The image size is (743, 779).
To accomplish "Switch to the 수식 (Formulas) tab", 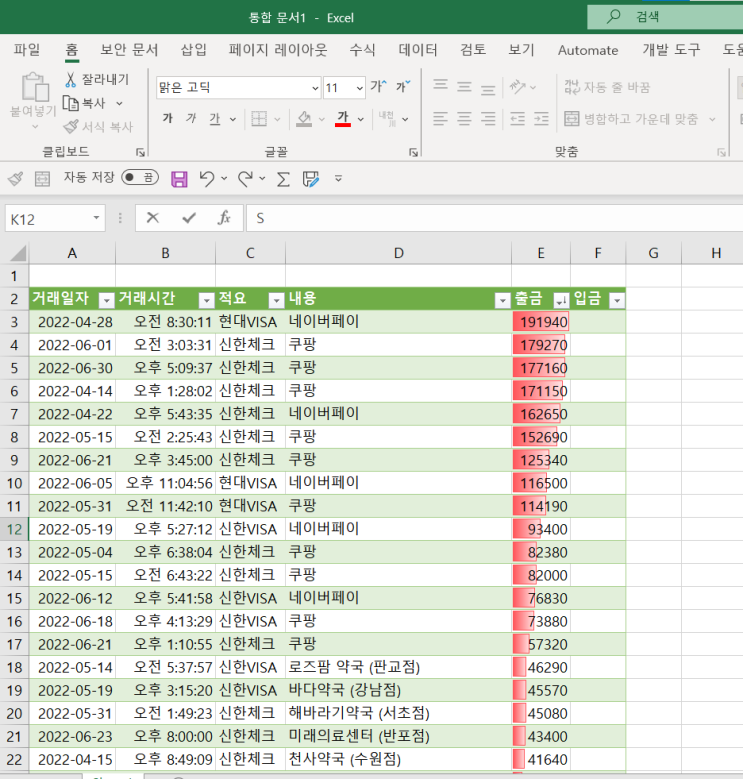I will click(362, 50).
